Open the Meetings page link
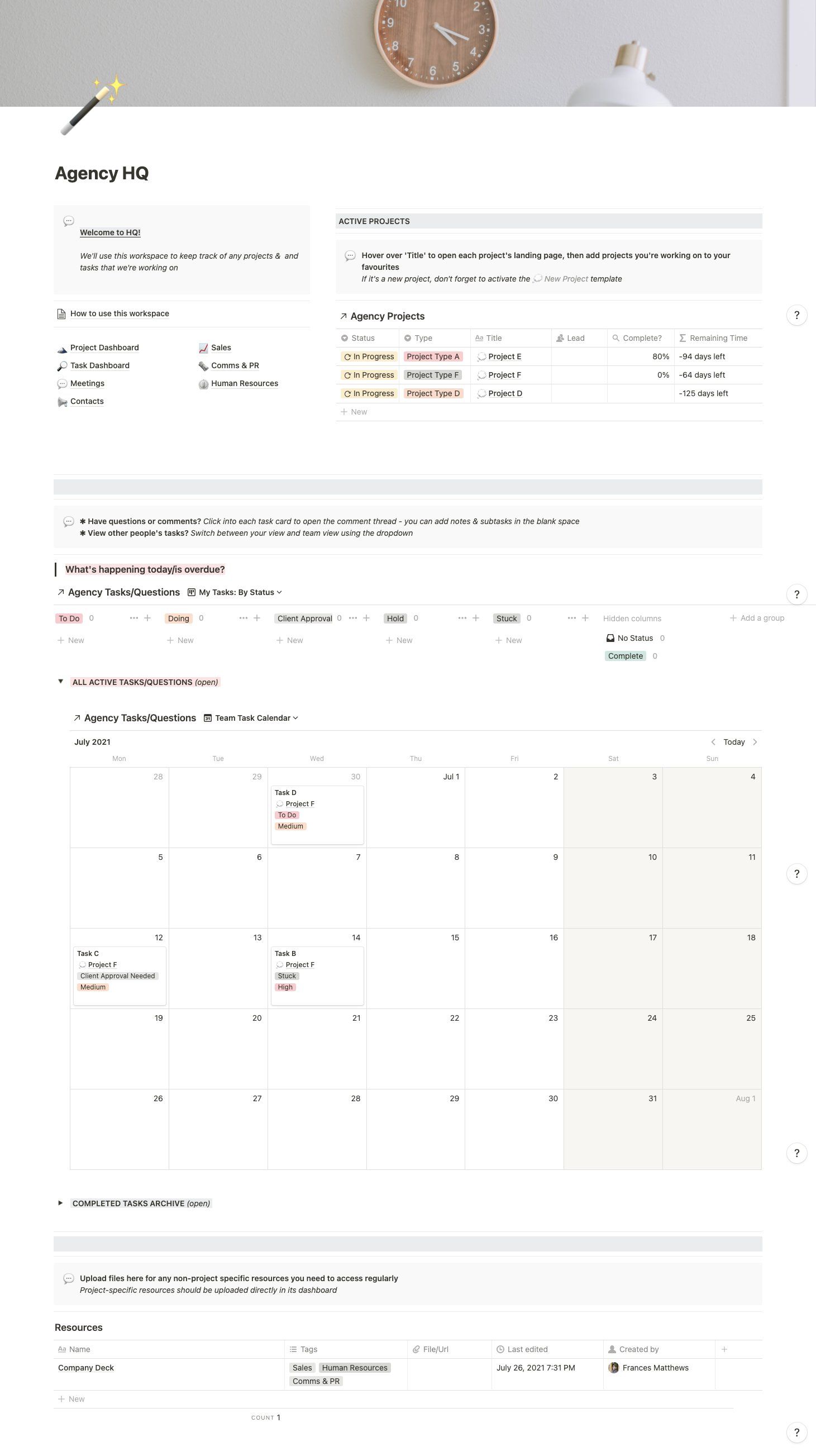 (87, 383)
